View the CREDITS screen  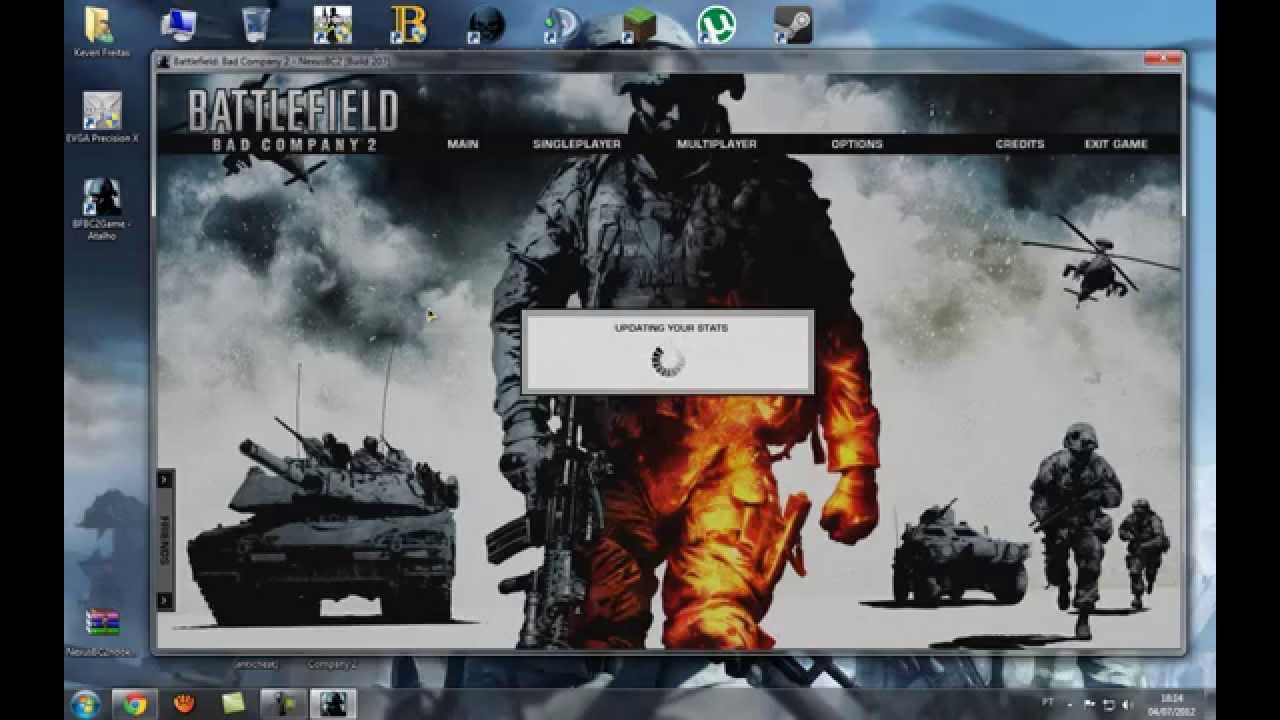coord(1020,144)
